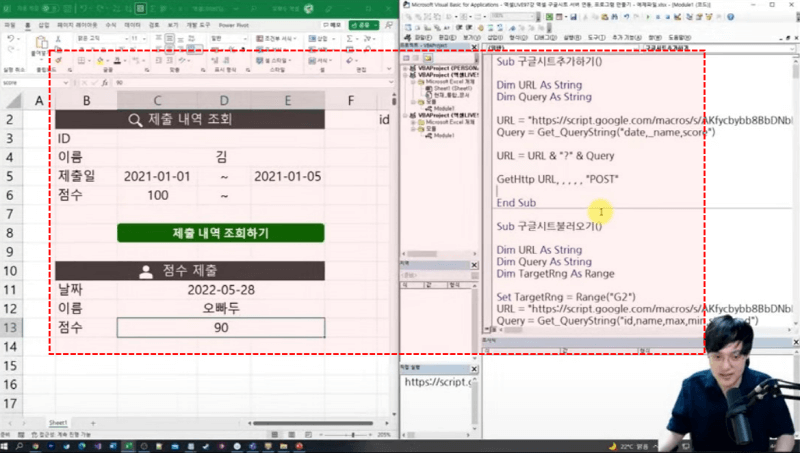This screenshot has height=453, width=800.
Task: Select cell containing 2021-01-01
Action: [x=157, y=177]
